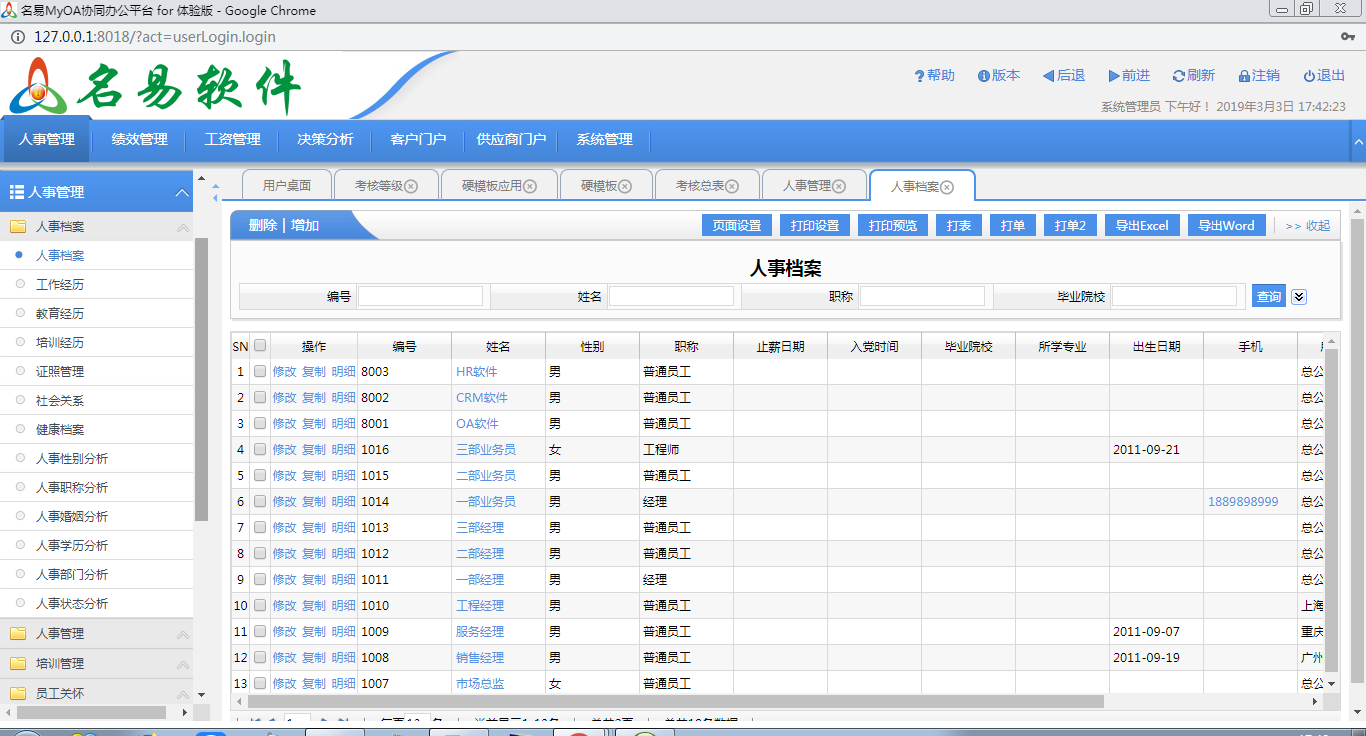Focus the 毕业院校 search input field
Image resolution: width=1366 pixels, height=736 pixels.
1174,296
